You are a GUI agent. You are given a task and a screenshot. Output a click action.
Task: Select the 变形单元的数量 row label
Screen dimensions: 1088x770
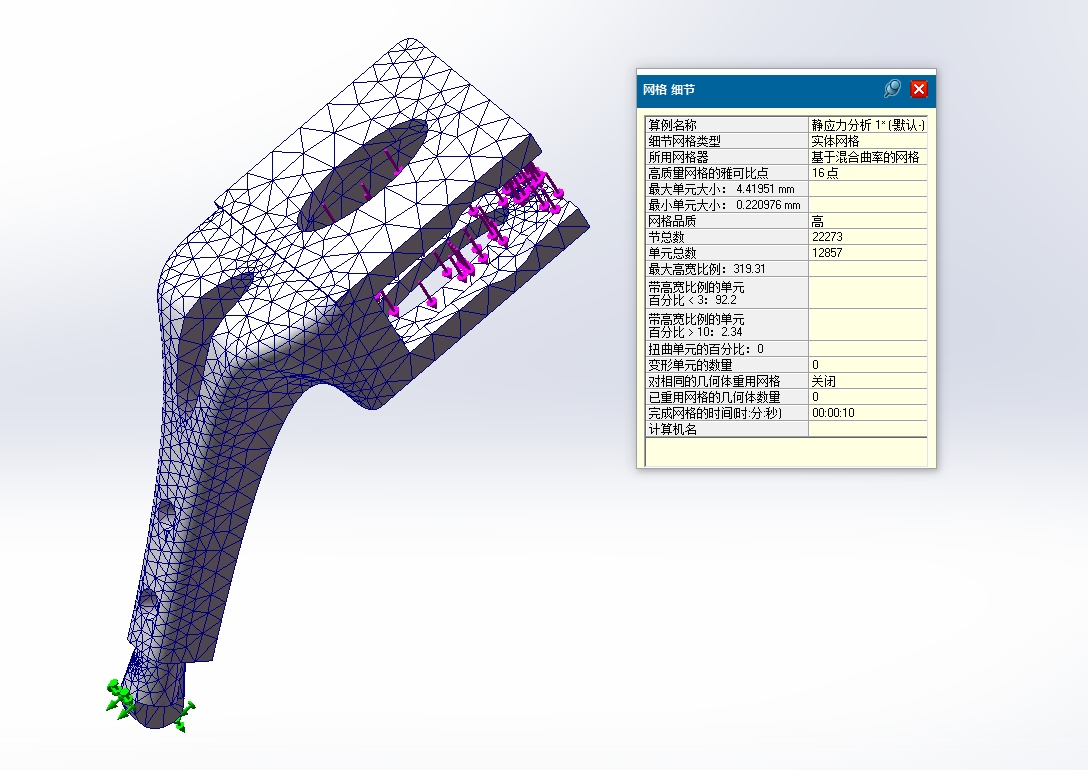pyautogui.click(x=726, y=364)
